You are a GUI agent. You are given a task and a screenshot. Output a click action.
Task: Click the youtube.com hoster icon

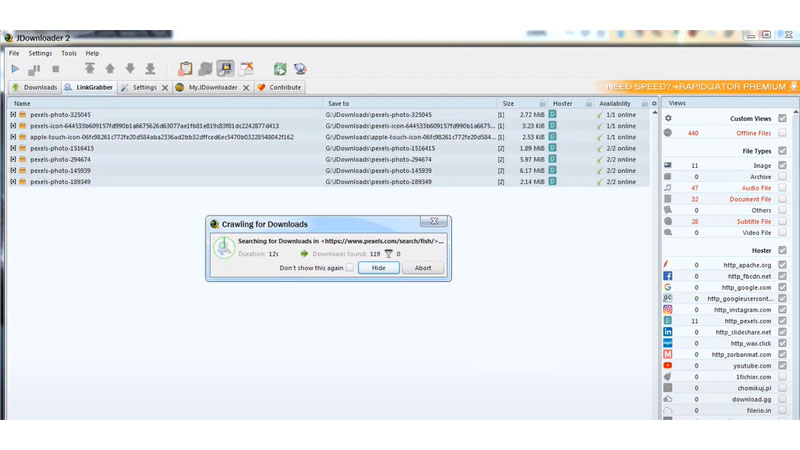click(x=667, y=365)
